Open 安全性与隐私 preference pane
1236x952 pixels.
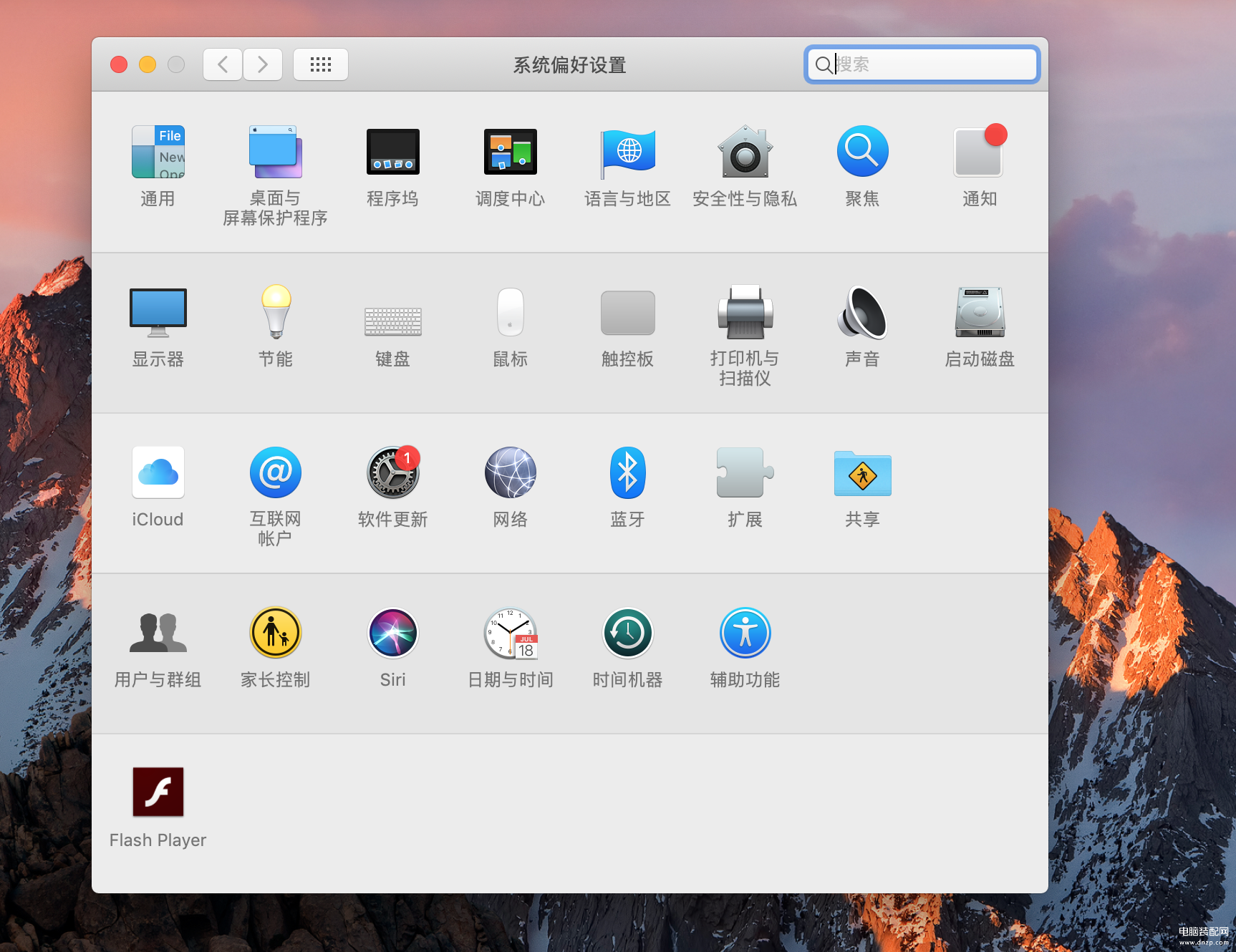[x=745, y=152]
